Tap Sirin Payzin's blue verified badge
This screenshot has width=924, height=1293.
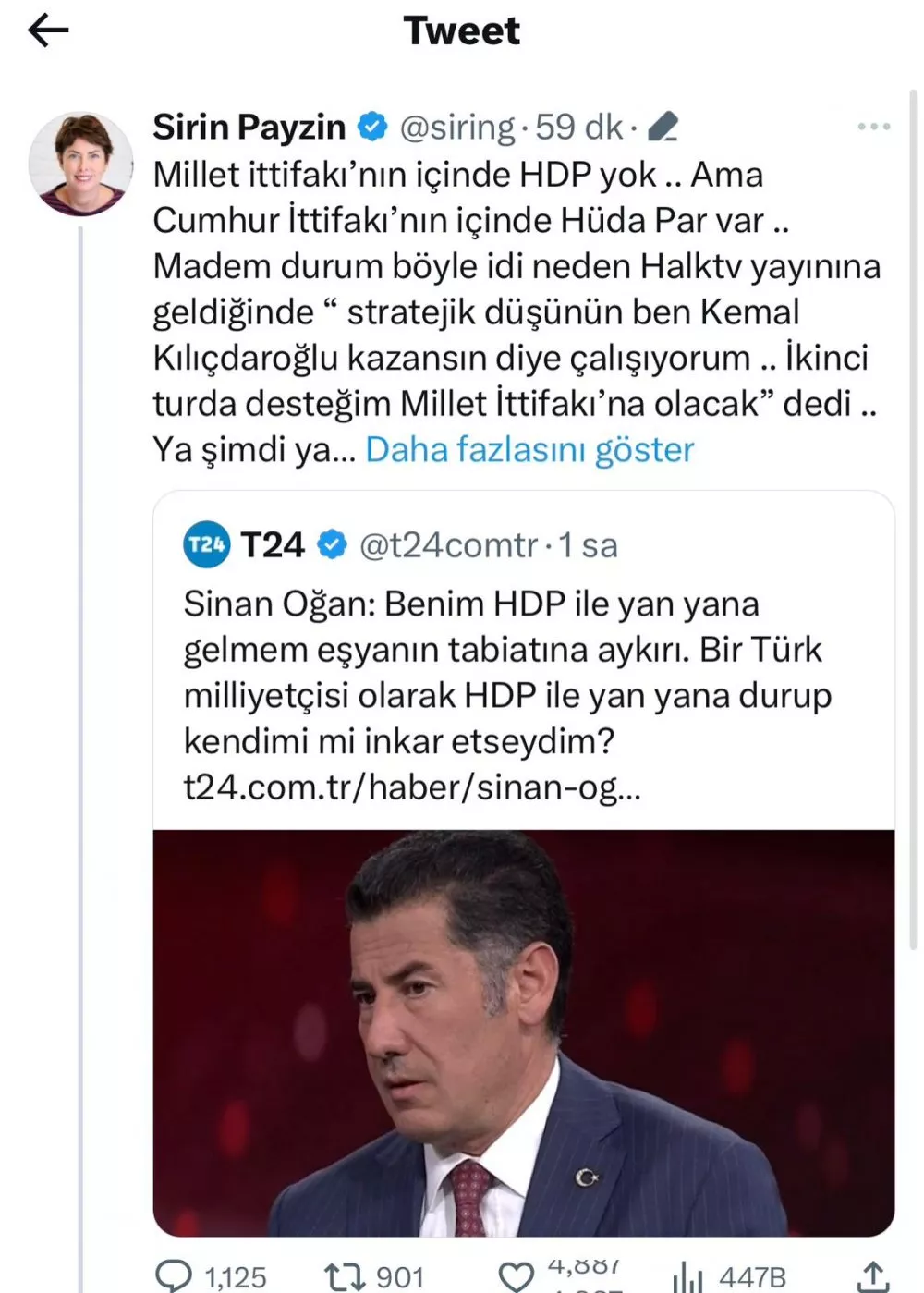pyautogui.click(x=372, y=127)
